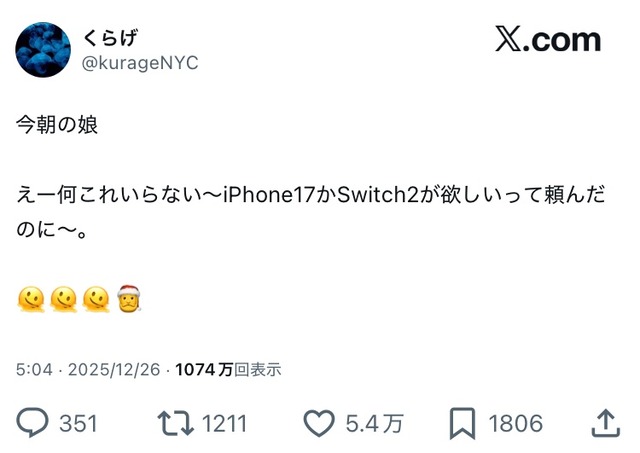Open the jellyfish profile avatar
Image resolution: width=640 pixels, height=453 pixels.
(x=43, y=50)
